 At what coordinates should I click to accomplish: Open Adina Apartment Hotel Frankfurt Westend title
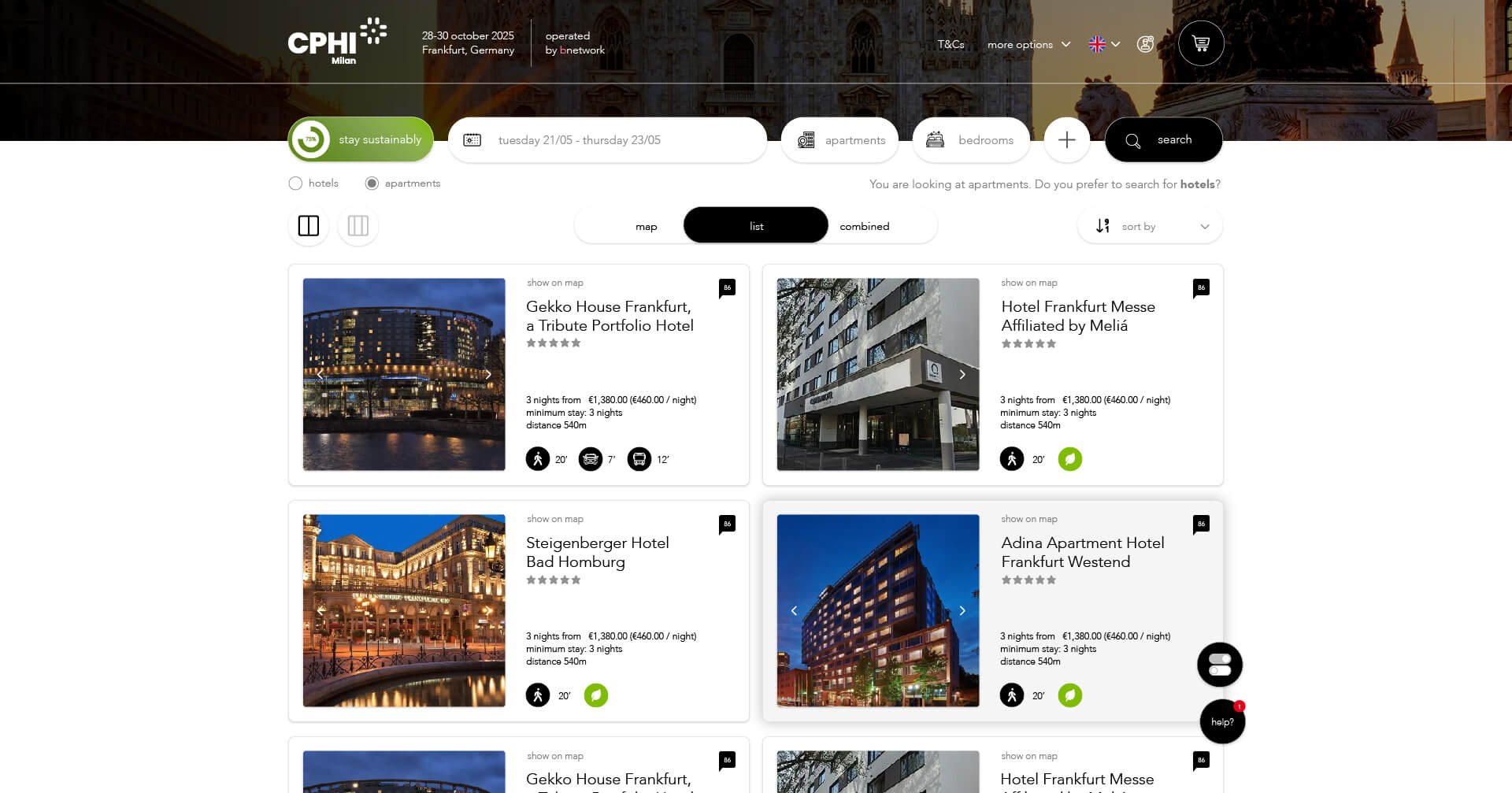[1083, 552]
